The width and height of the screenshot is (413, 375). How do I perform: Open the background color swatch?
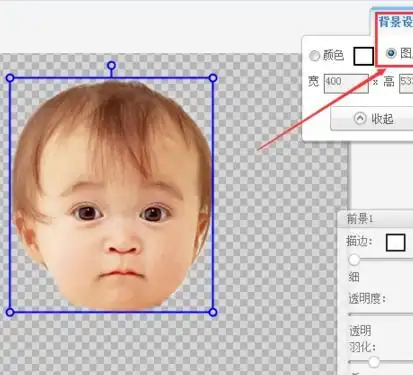(363, 56)
